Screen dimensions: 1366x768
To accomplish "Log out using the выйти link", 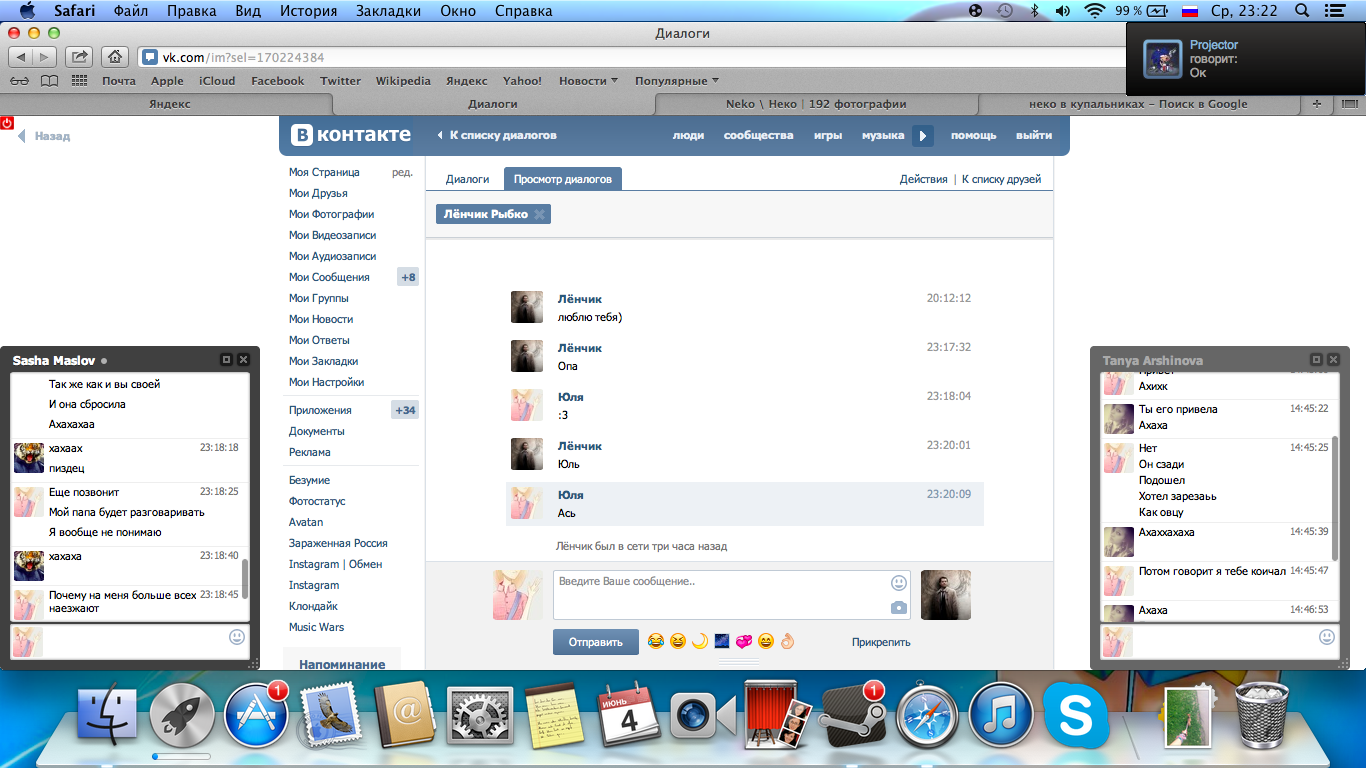I will tap(1034, 135).
